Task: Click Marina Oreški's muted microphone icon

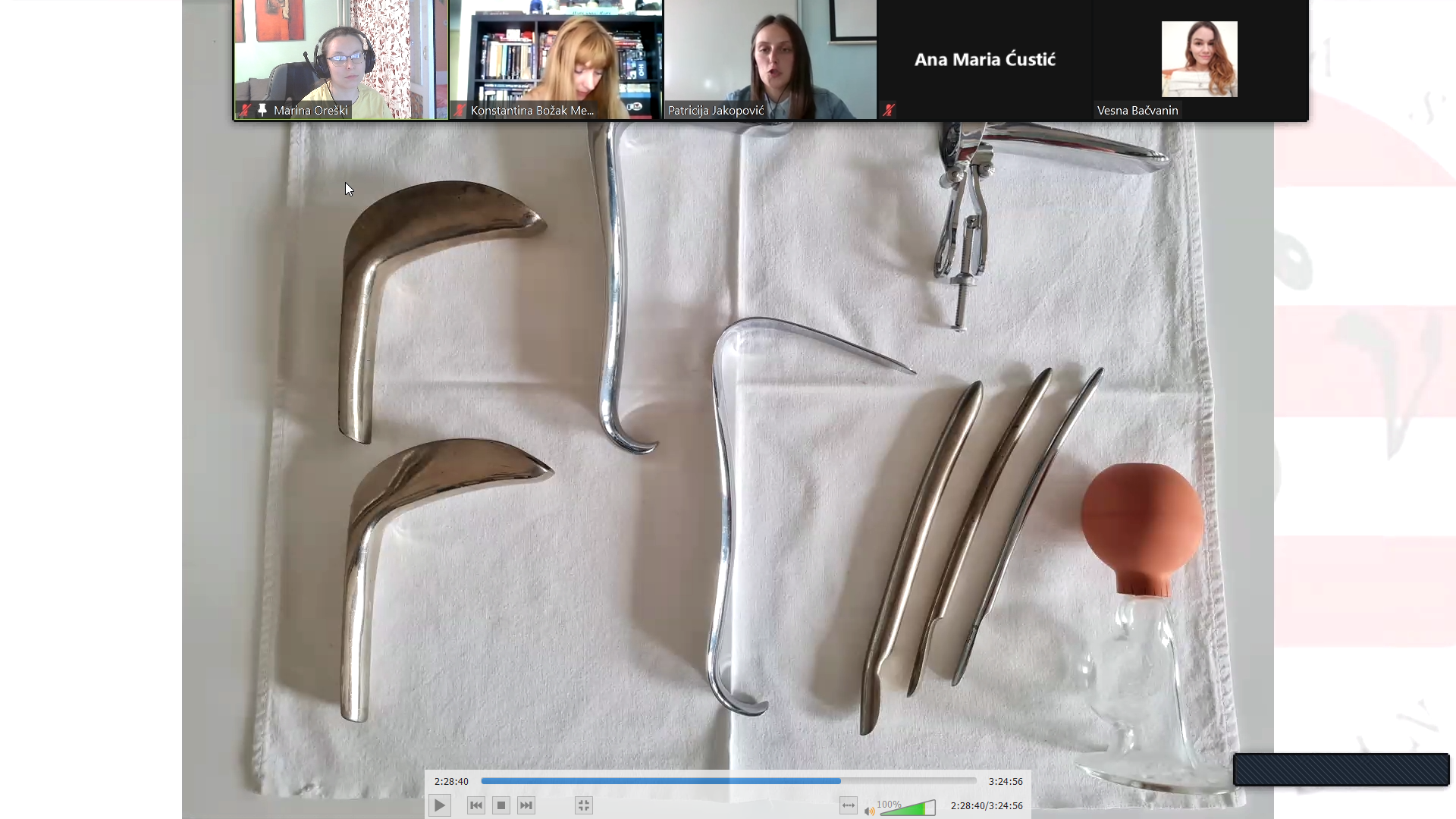Action: pos(245,111)
